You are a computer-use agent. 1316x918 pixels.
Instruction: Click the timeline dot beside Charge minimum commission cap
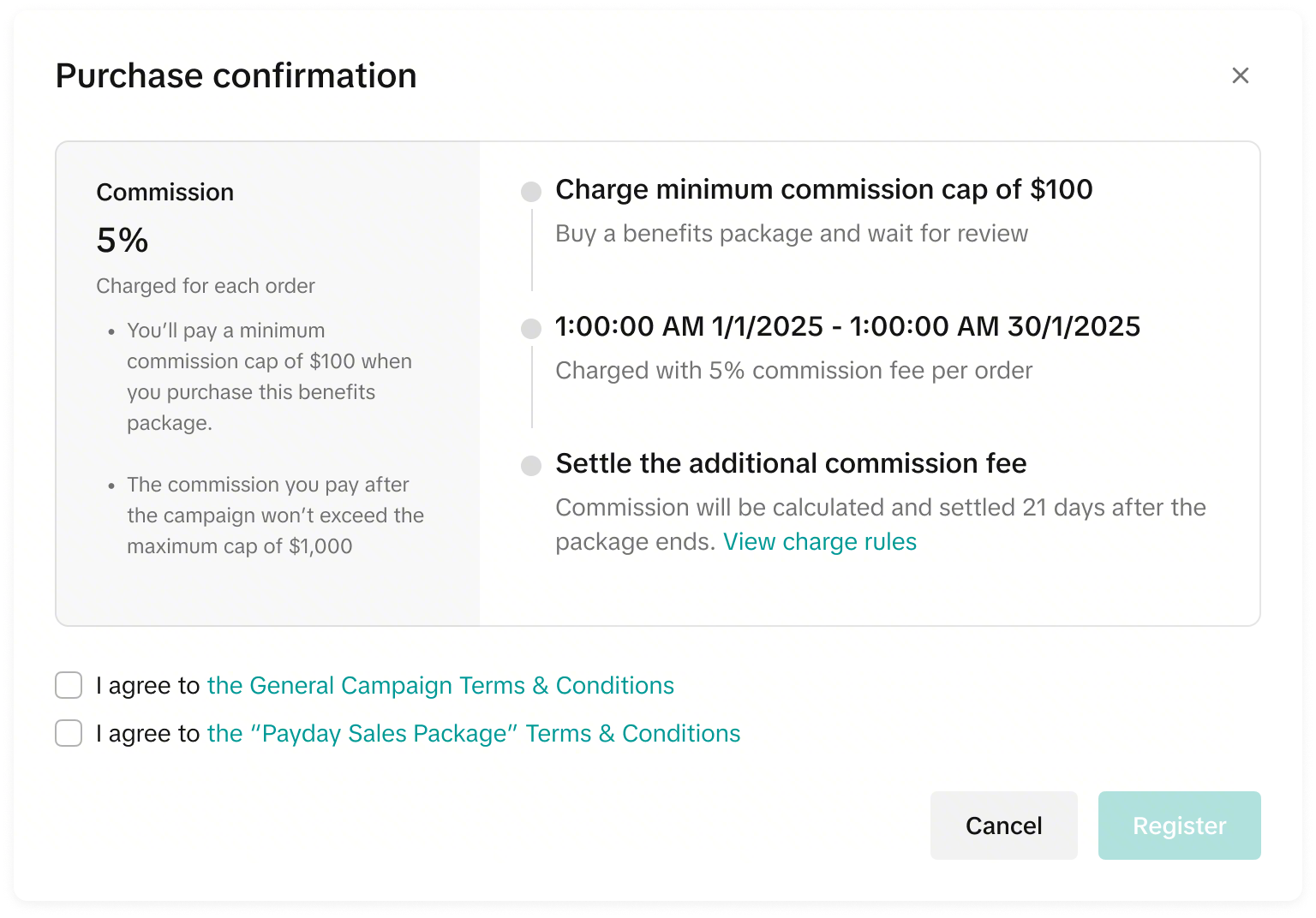click(531, 191)
